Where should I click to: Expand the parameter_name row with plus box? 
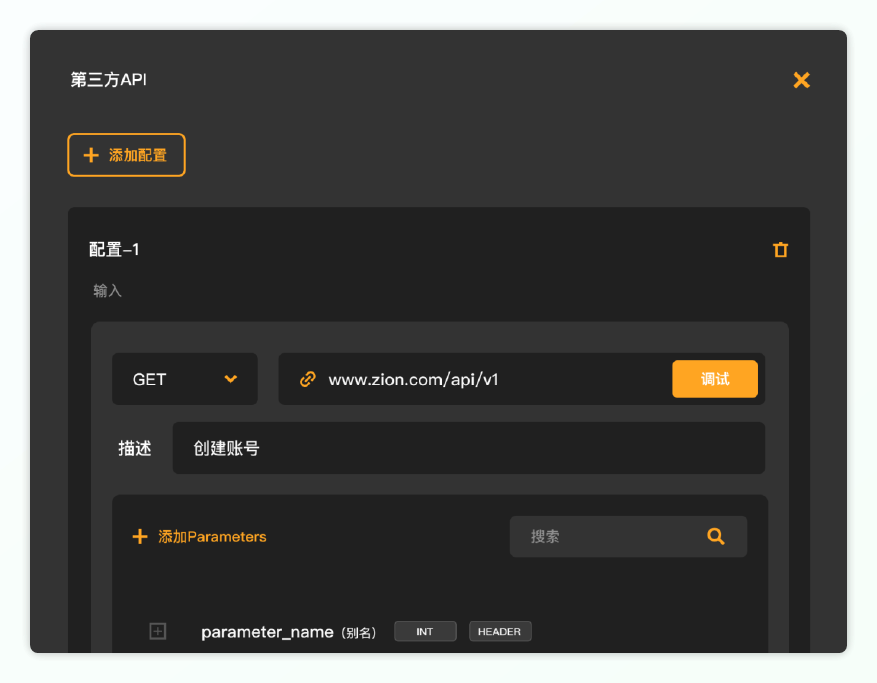point(158,632)
